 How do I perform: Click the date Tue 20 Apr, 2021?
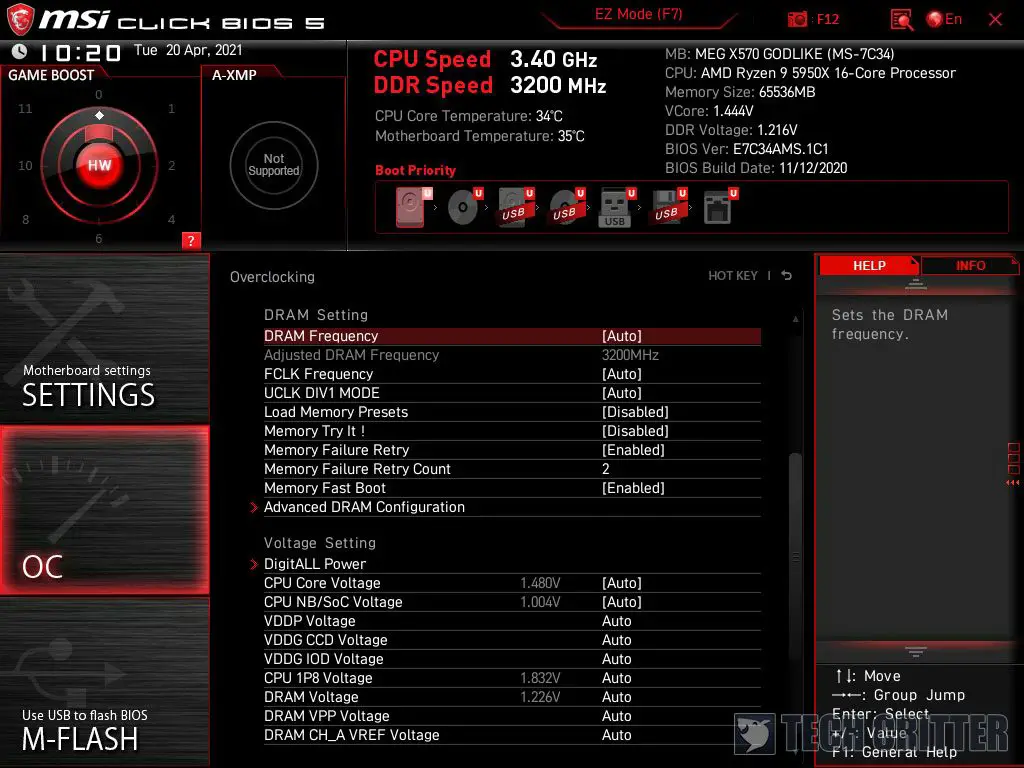coord(188,50)
